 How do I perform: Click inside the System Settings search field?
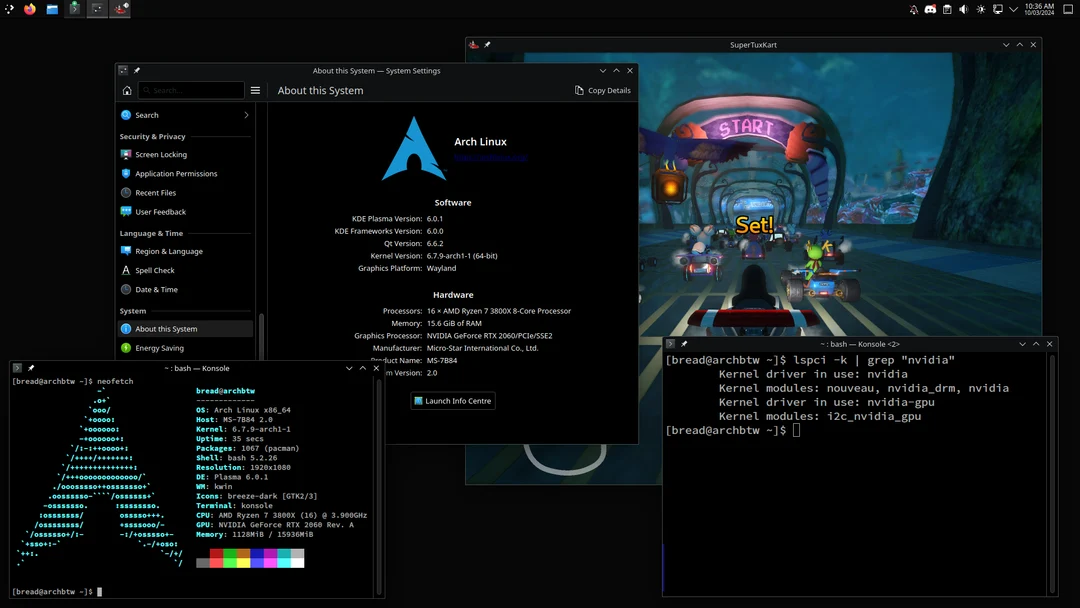(190, 90)
